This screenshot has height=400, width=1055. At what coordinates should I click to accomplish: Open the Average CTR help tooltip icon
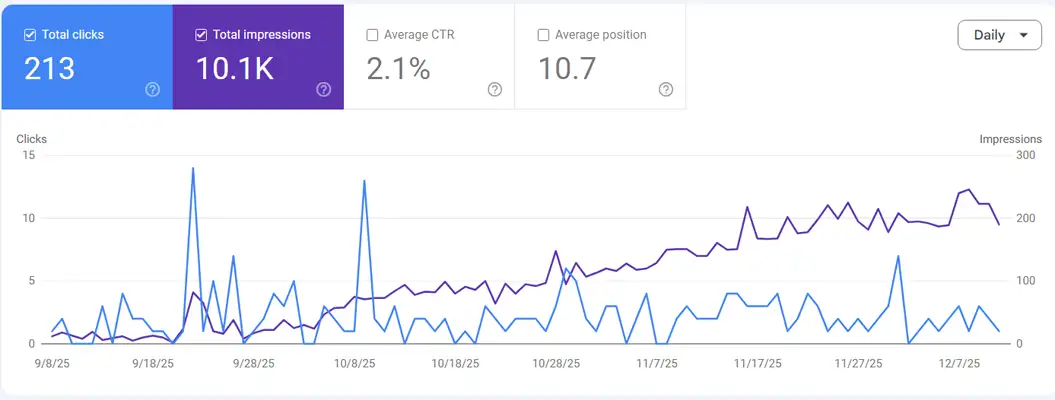pos(495,89)
